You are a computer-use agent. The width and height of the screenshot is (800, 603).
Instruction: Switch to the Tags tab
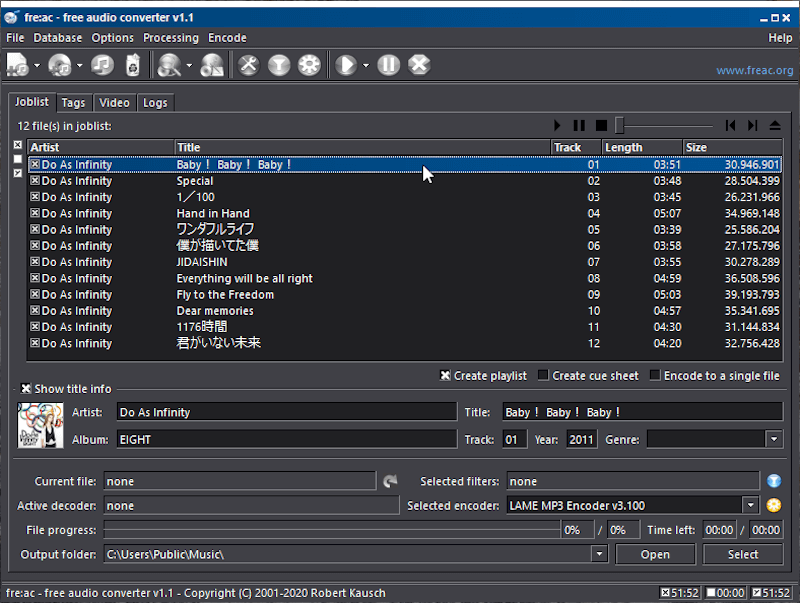point(74,102)
